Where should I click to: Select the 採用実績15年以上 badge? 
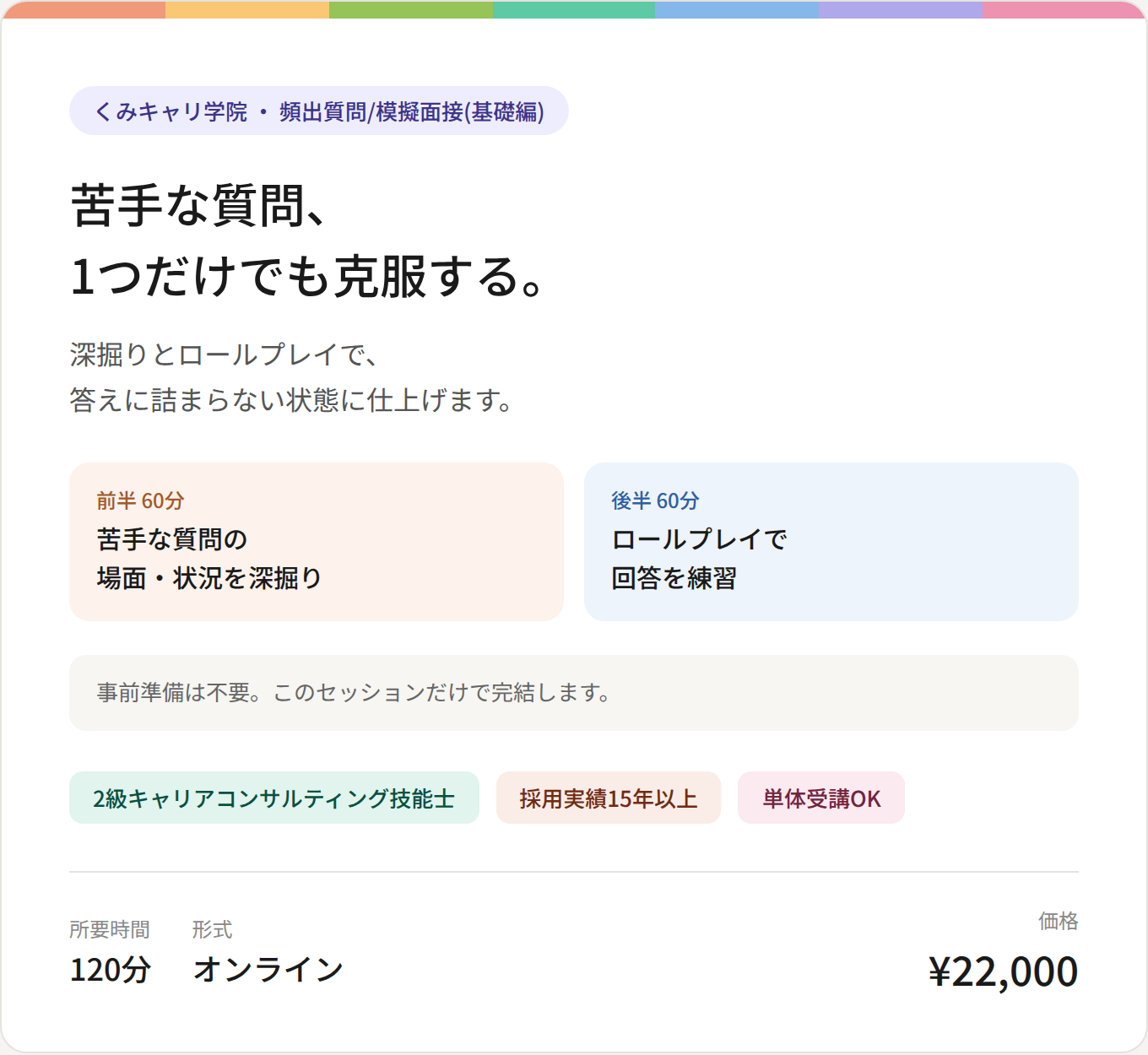[x=609, y=798]
